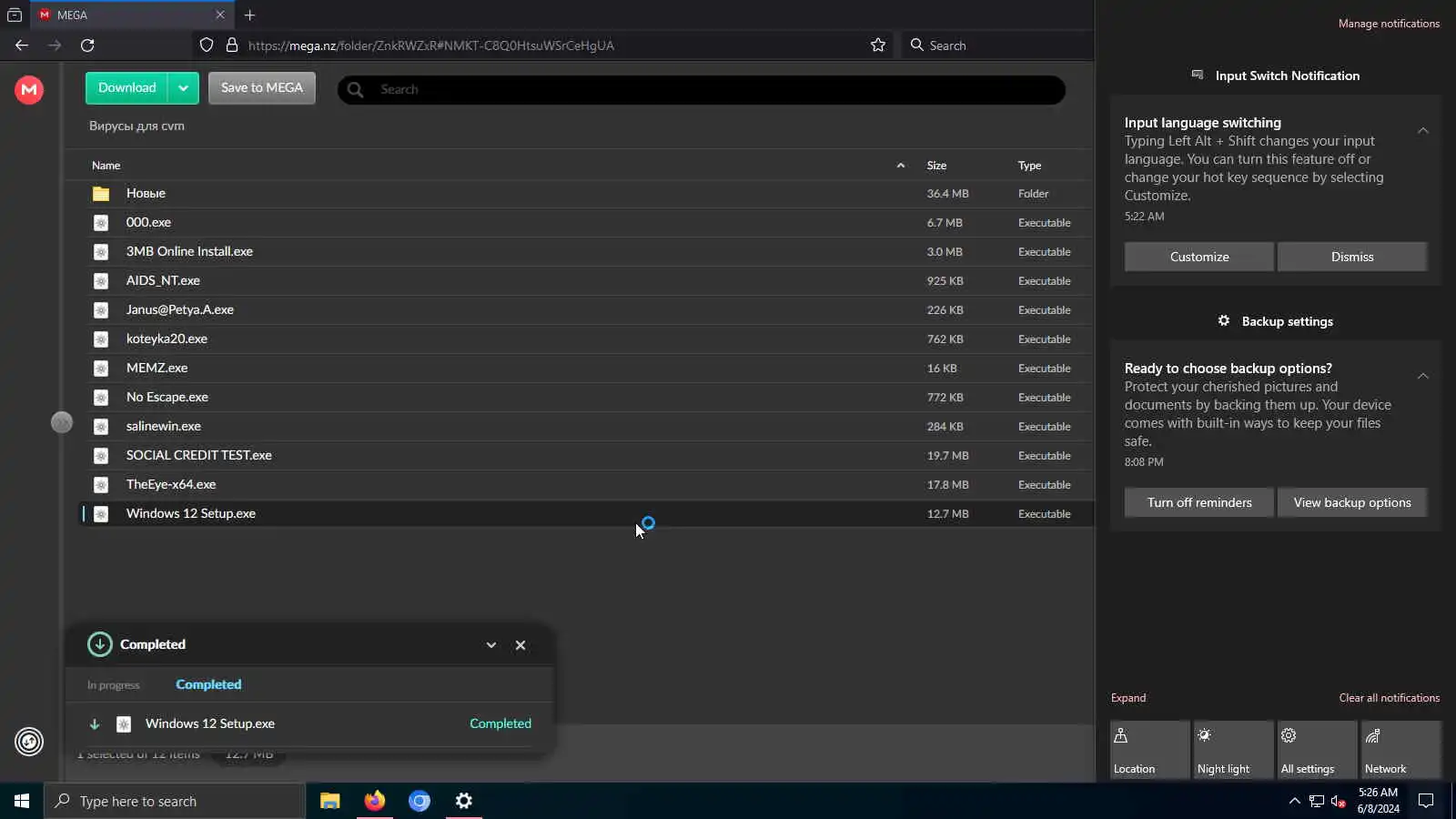Image resolution: width=1456 pixels, height=819 pixels.
Task: Click the salinewin.exe file icon
Action: (101, 427)
